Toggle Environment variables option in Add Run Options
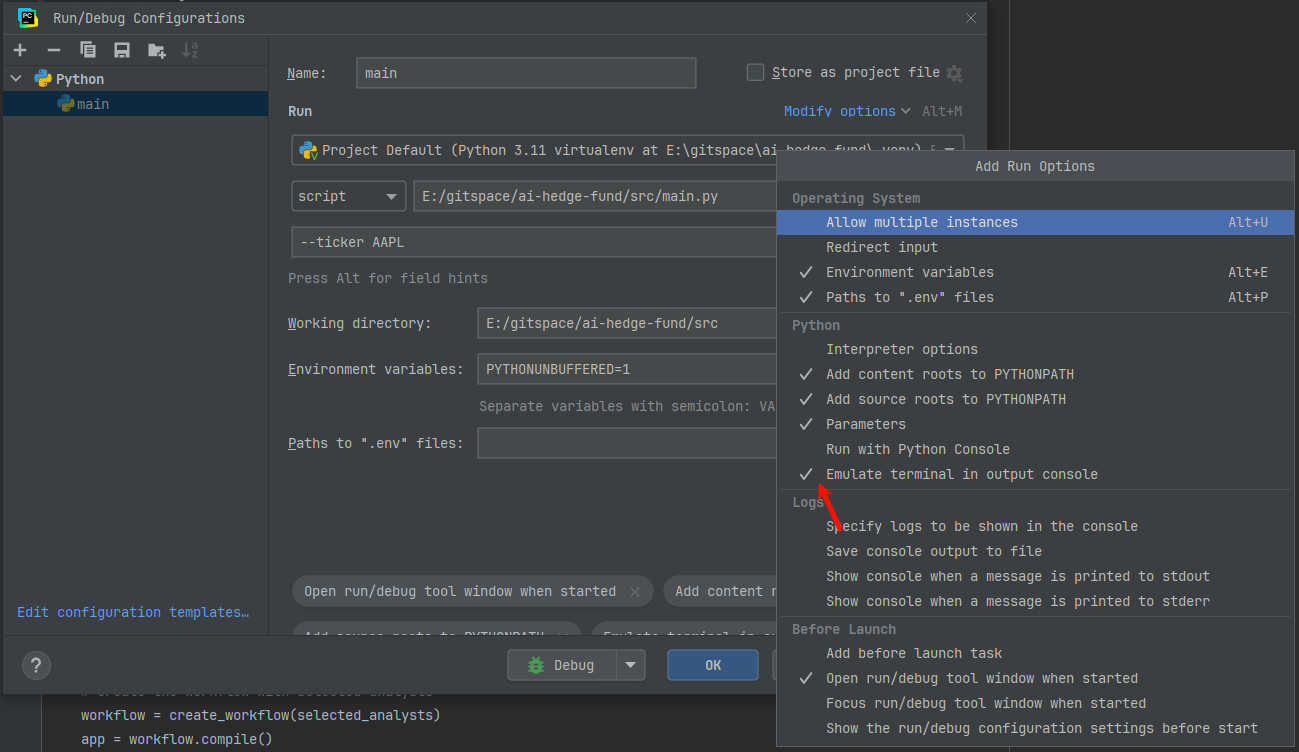 [1035, 272]
